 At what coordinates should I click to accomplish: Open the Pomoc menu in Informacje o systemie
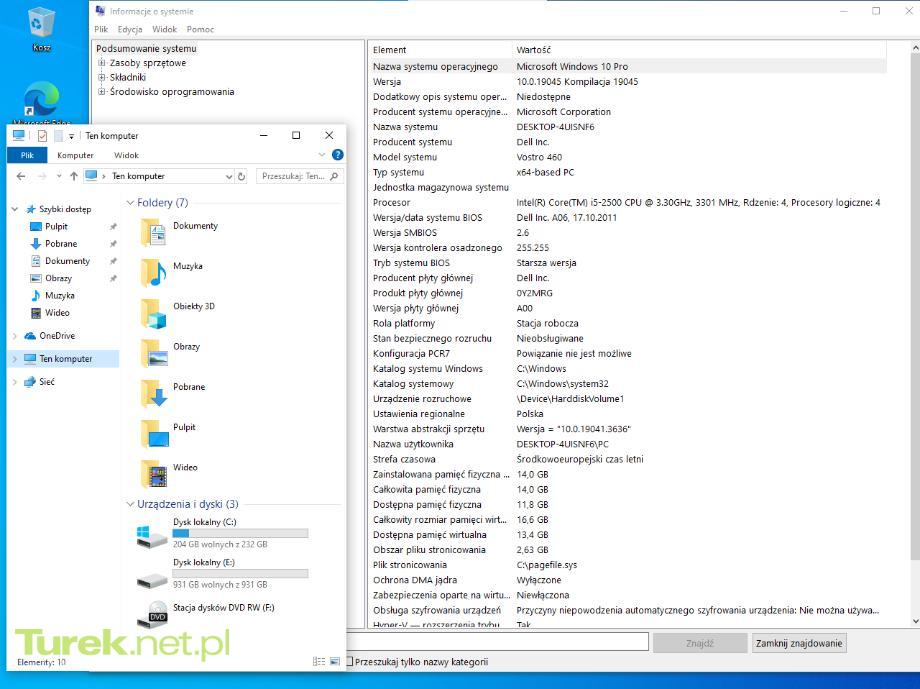200,29
